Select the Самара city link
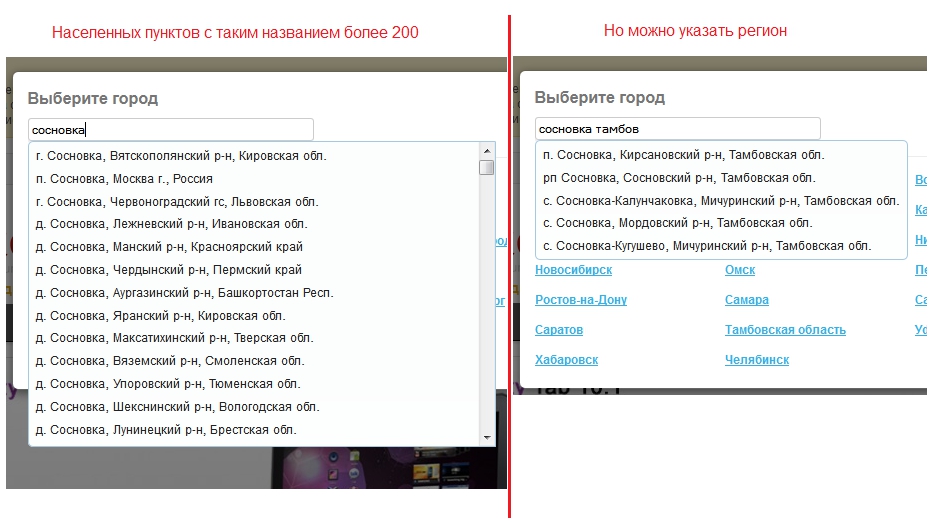931x522 pixels. pyautogui.click(x=746, y=300)
